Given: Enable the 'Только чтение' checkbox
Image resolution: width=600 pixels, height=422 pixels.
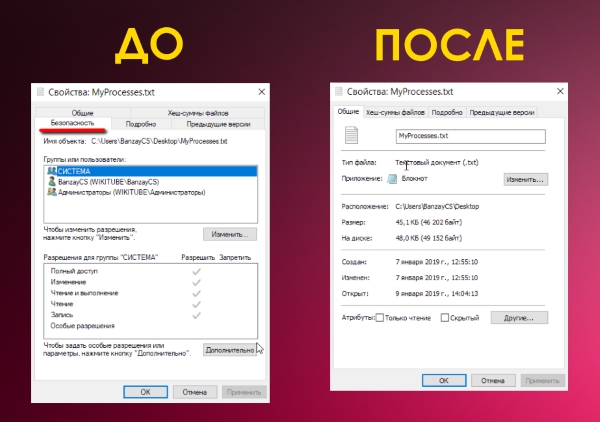Looking at the screenshot, I should click(x=379, y=318).
